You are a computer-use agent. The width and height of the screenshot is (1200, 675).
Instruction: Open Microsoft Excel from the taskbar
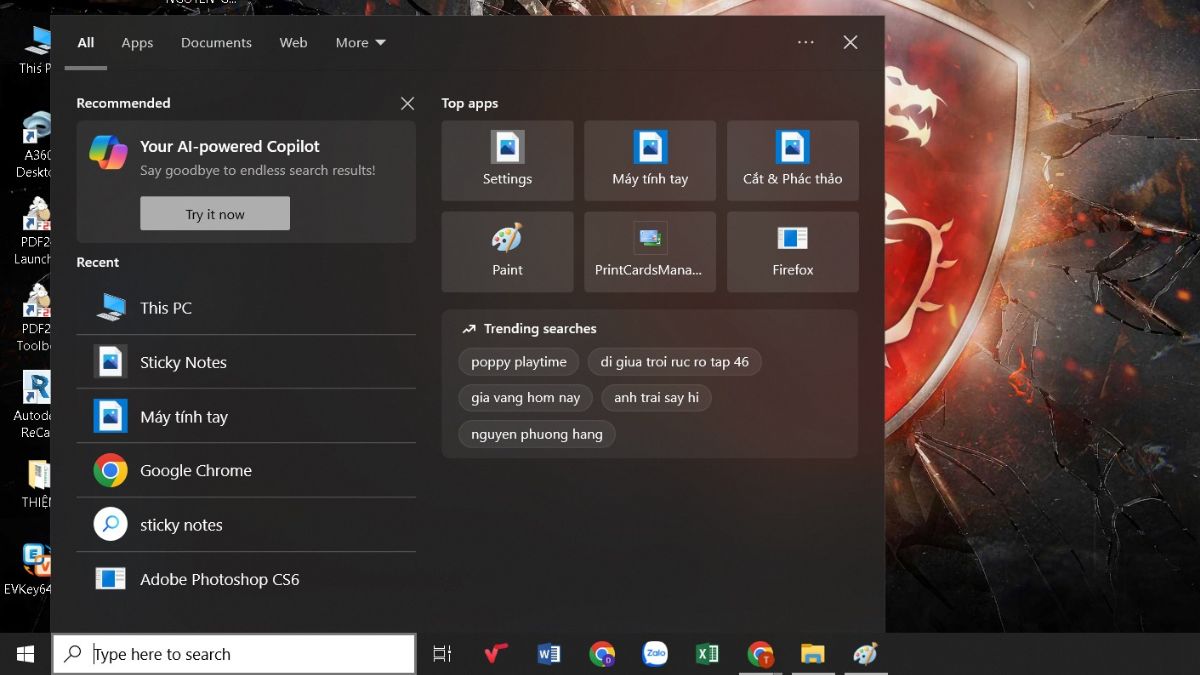pos(708,654)
